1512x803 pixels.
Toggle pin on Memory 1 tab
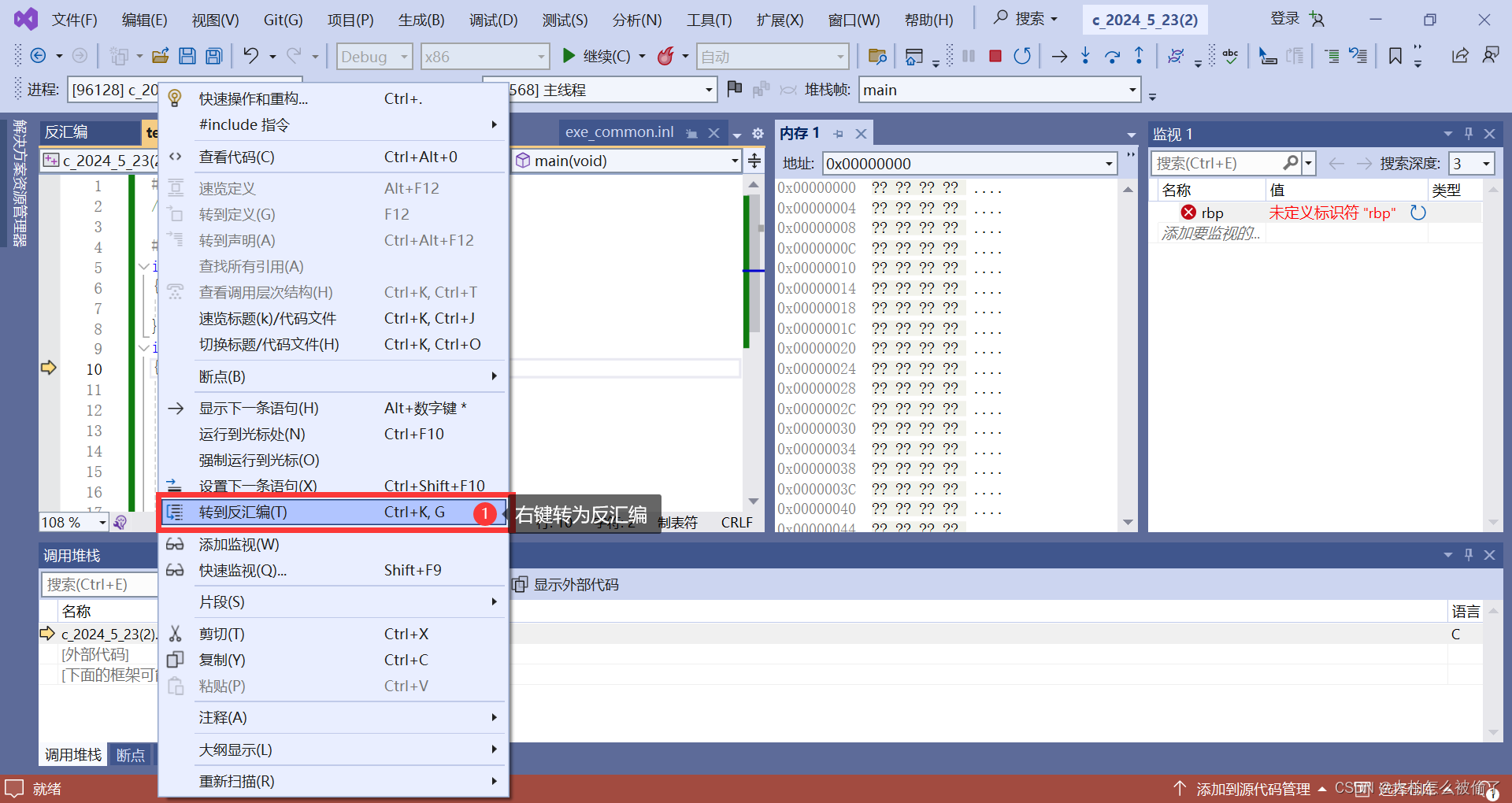(838, 134)
